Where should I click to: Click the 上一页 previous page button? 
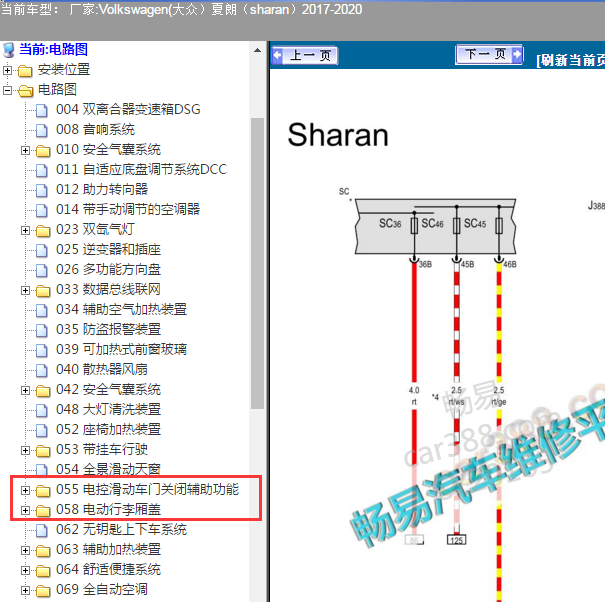pos(305,56)
